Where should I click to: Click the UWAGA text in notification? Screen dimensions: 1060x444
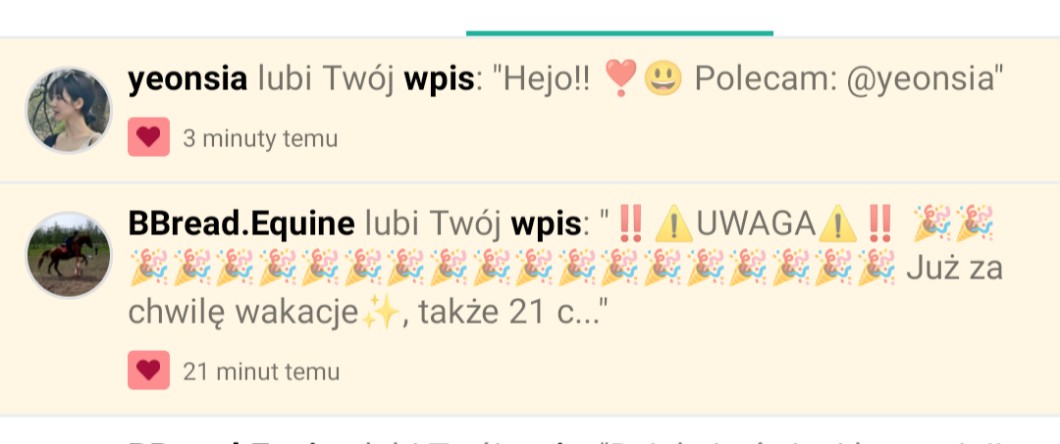tap(756, 224)
